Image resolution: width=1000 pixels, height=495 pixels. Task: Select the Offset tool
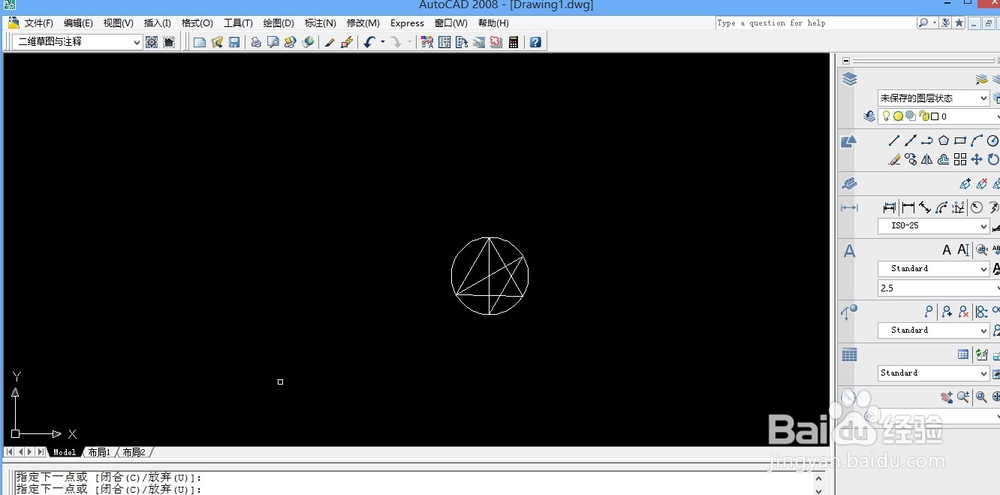tap(943, 159)
